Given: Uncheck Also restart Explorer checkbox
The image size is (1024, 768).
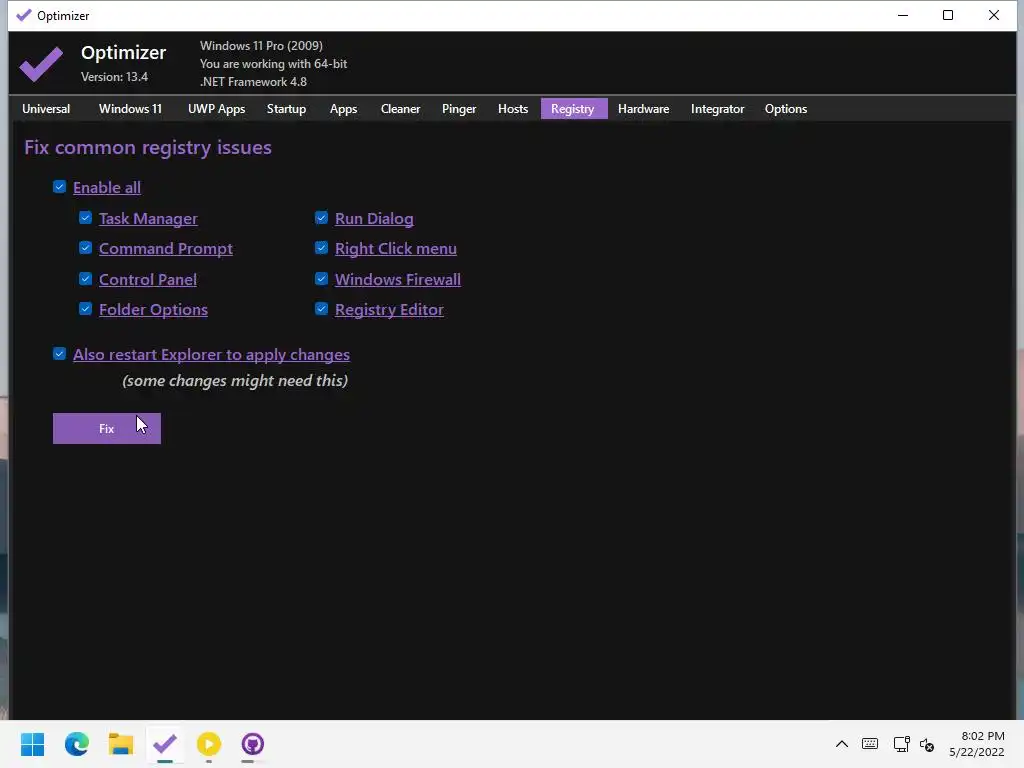Looking at the screenshot, I should pyautogui.click(x=59, y=354).
